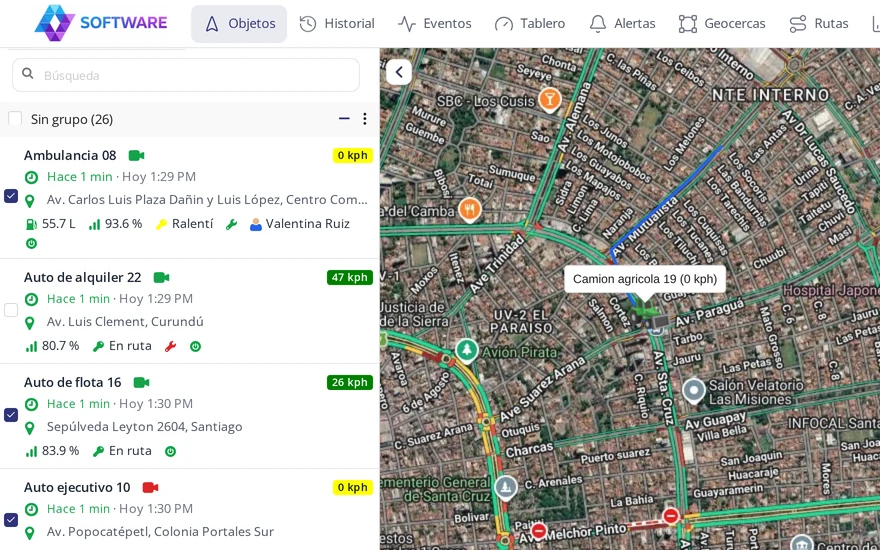Click the Búsqueda search field
This screenshot has height=550, width=880.
pyautogui.click(x=186, y=75)
